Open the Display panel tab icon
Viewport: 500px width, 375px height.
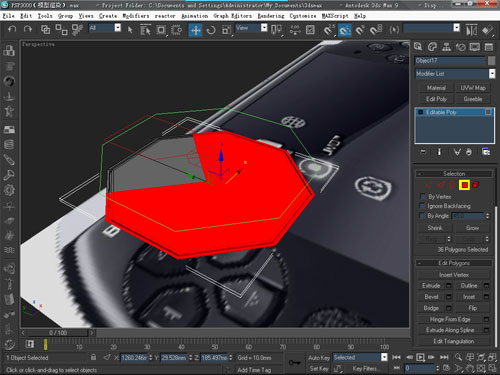[x=475, y=47]
